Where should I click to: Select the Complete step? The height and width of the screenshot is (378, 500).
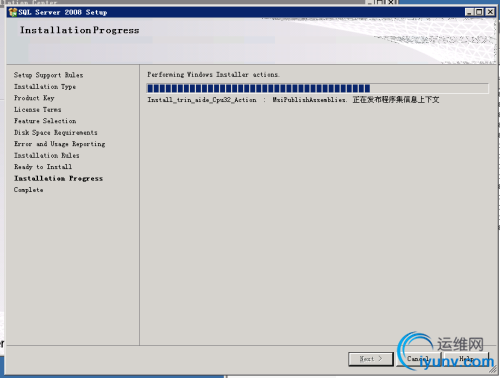[x=29, y=190]
